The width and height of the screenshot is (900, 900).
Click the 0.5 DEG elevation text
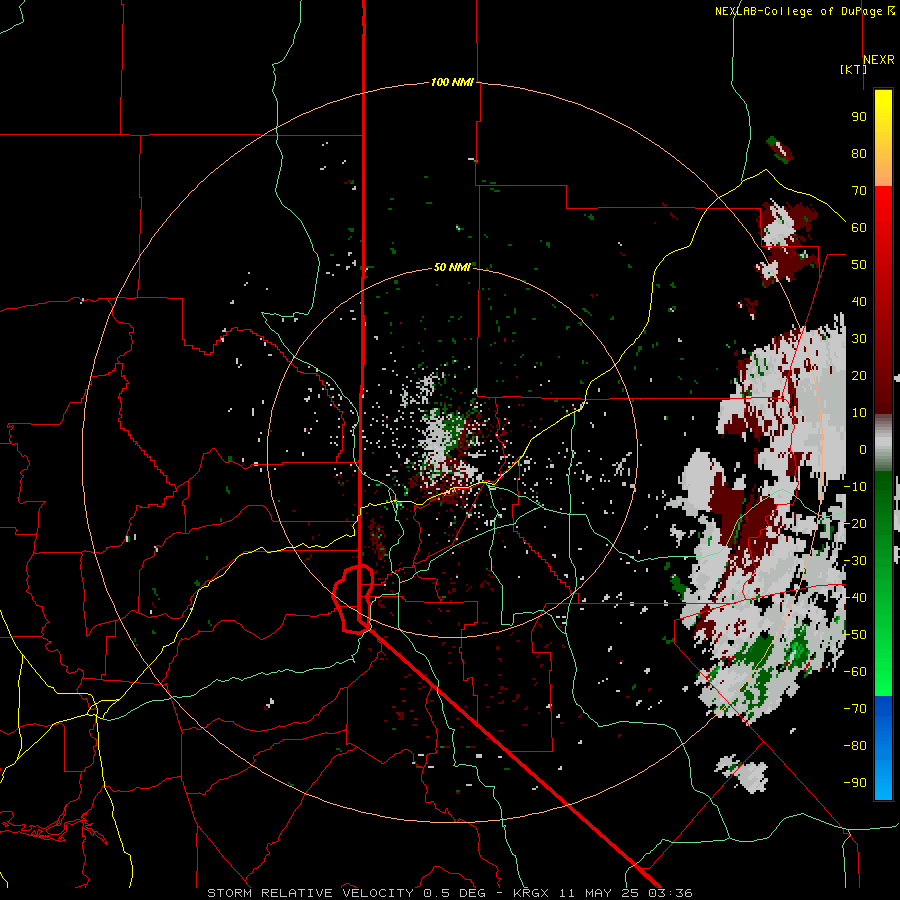(455, 893)
